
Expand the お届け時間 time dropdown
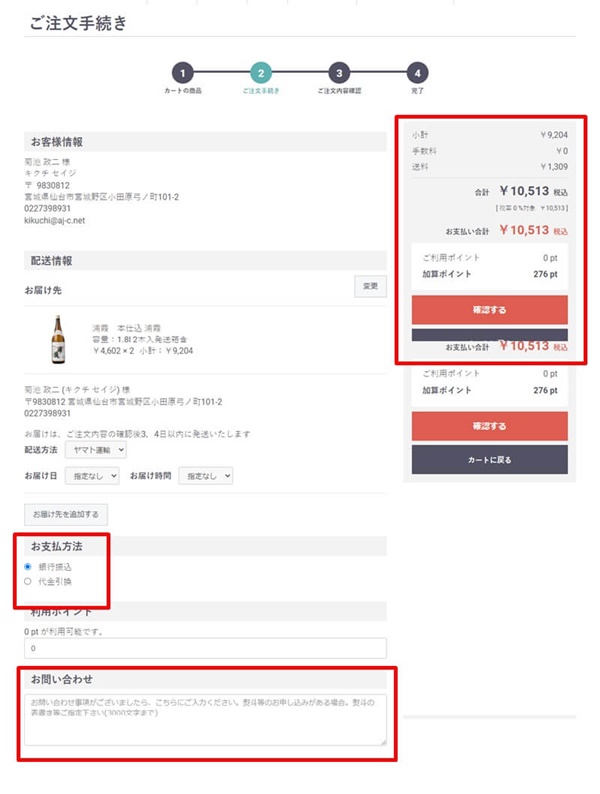click(205, 477)
